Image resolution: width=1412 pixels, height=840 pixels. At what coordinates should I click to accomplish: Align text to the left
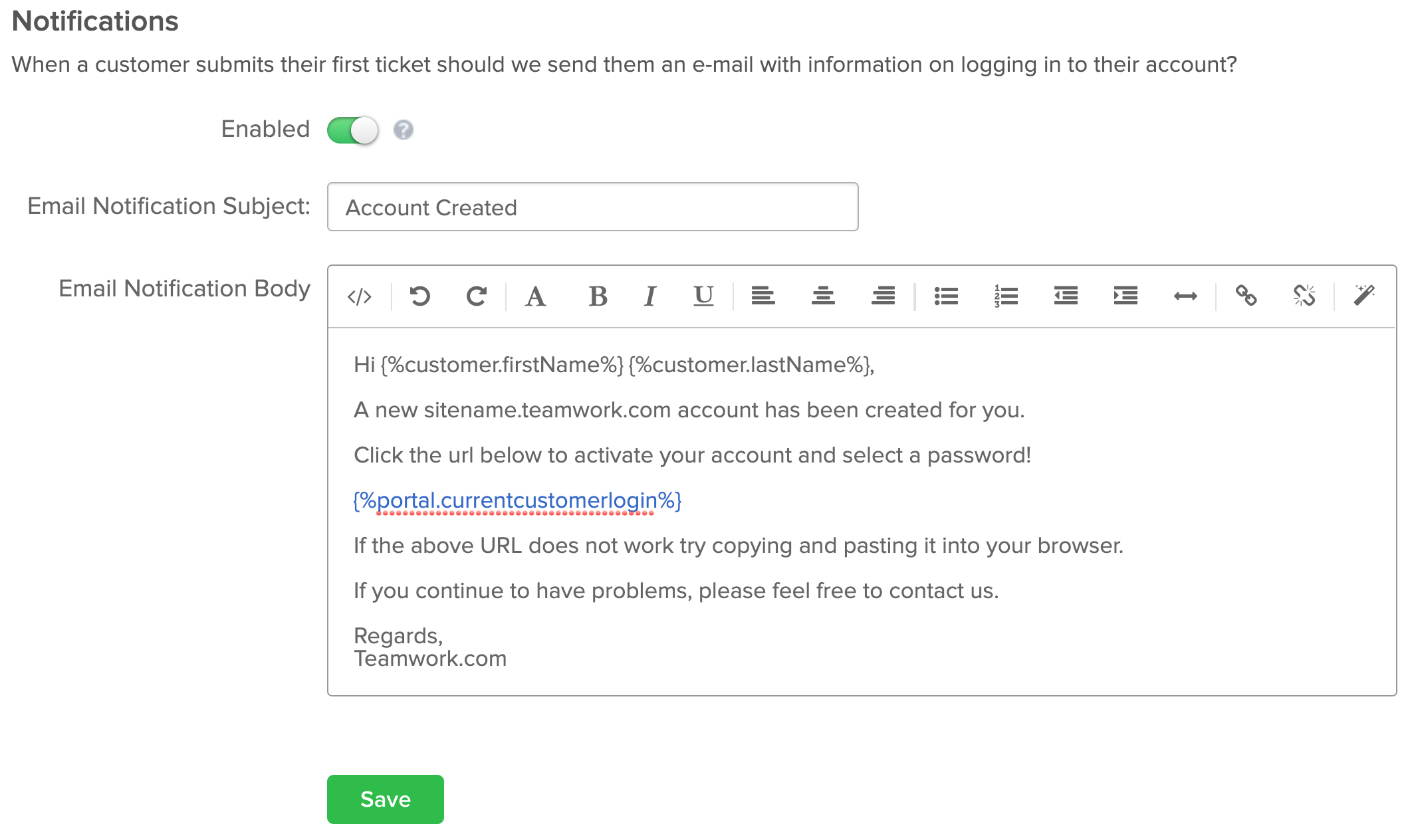(x=763, y=296)
